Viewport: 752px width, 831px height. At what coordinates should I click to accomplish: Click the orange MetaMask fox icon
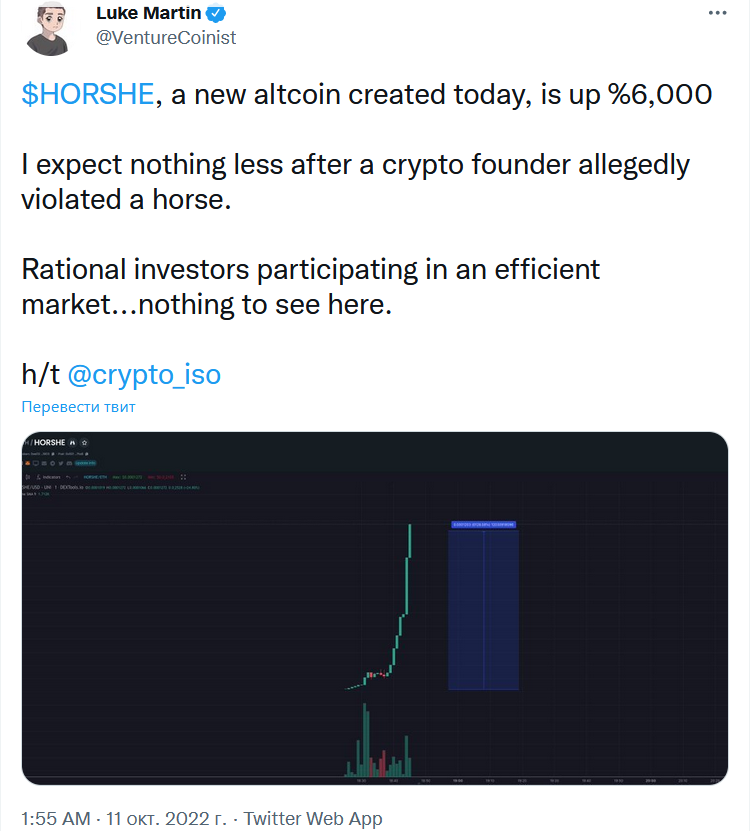click(x=28, y=463)
